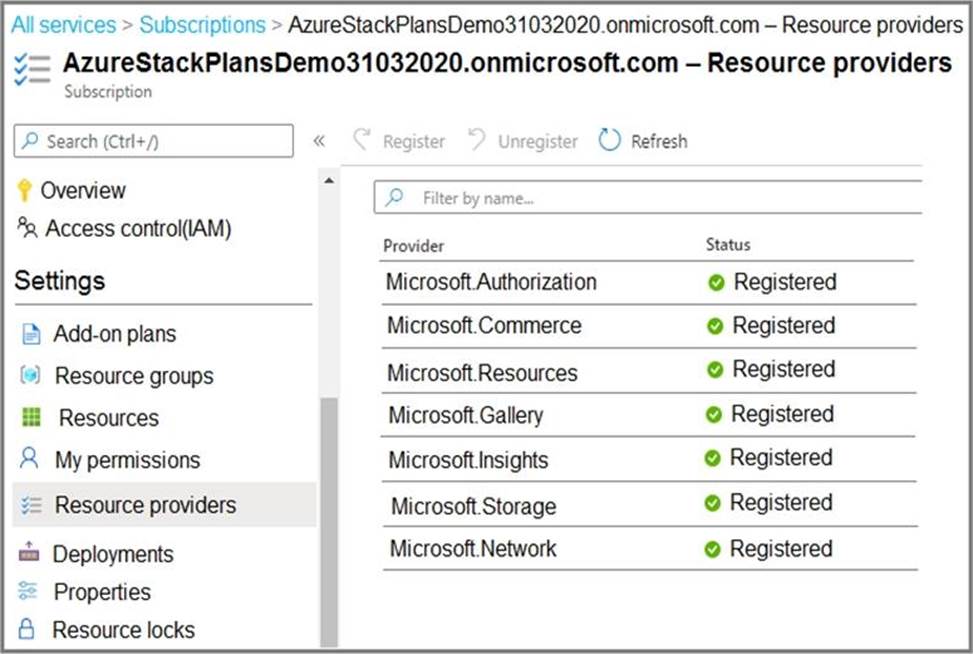Click the Resource locks padlock icon
The width and height of the screenshot is (973, 654).
(x=27, y=629)
